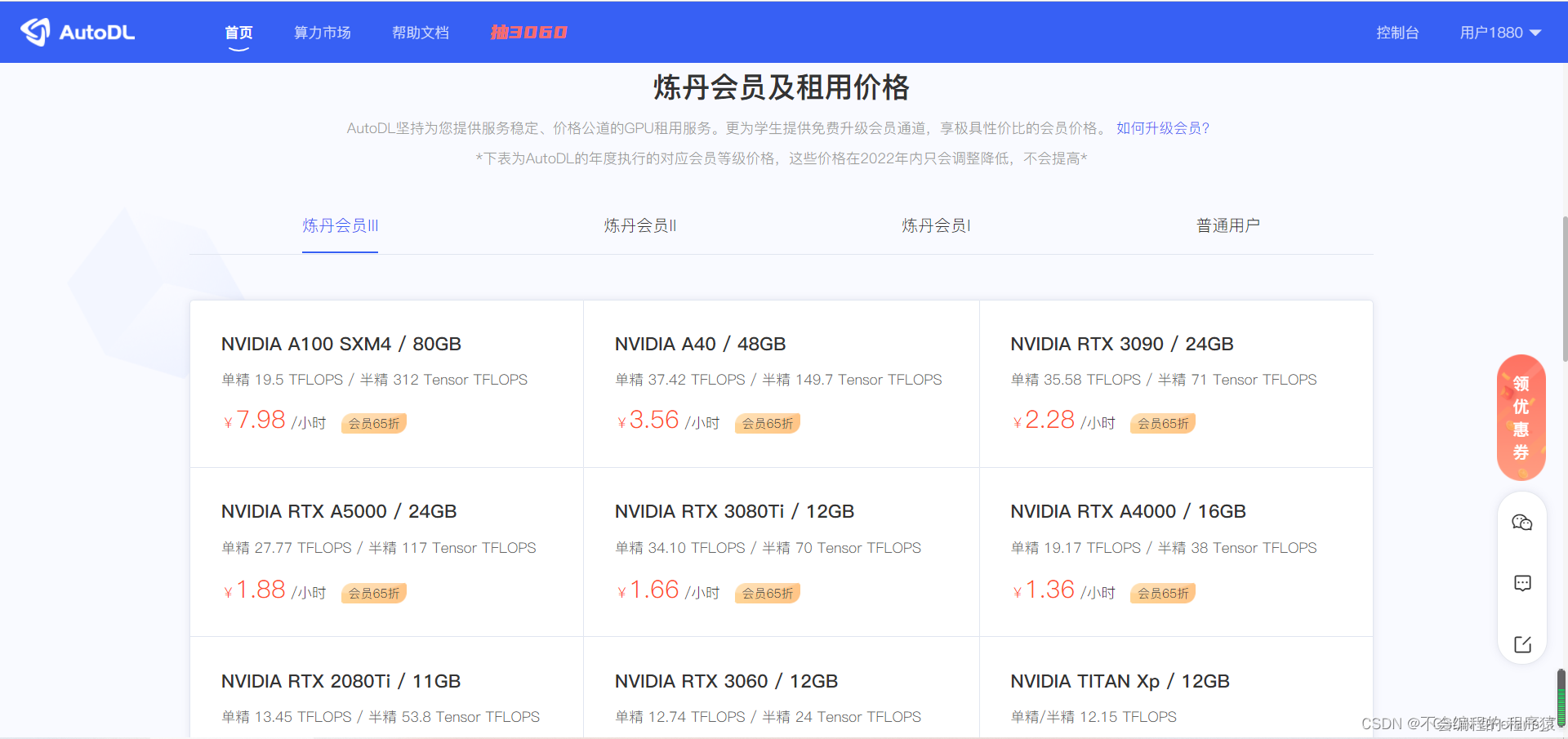
Task: Click the 会员65折 badge on RTX 3090 card
Action: (x=1162, y=423)
